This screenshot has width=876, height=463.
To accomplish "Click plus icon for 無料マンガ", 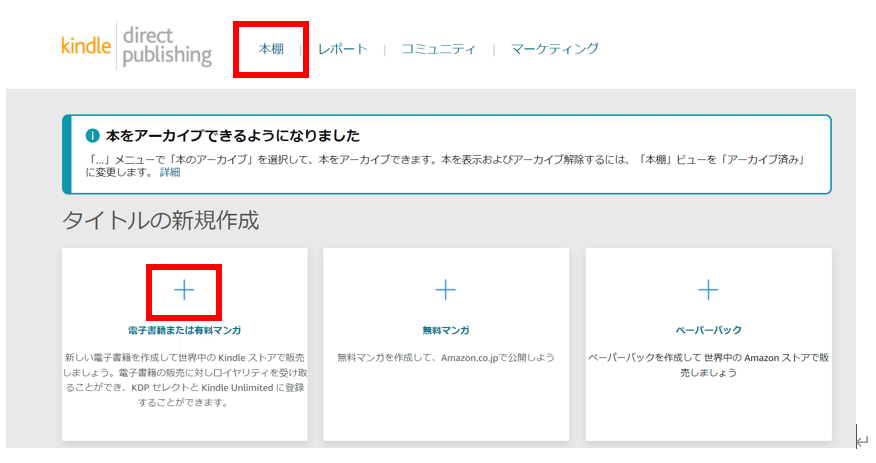I will (x=445, y=290).
